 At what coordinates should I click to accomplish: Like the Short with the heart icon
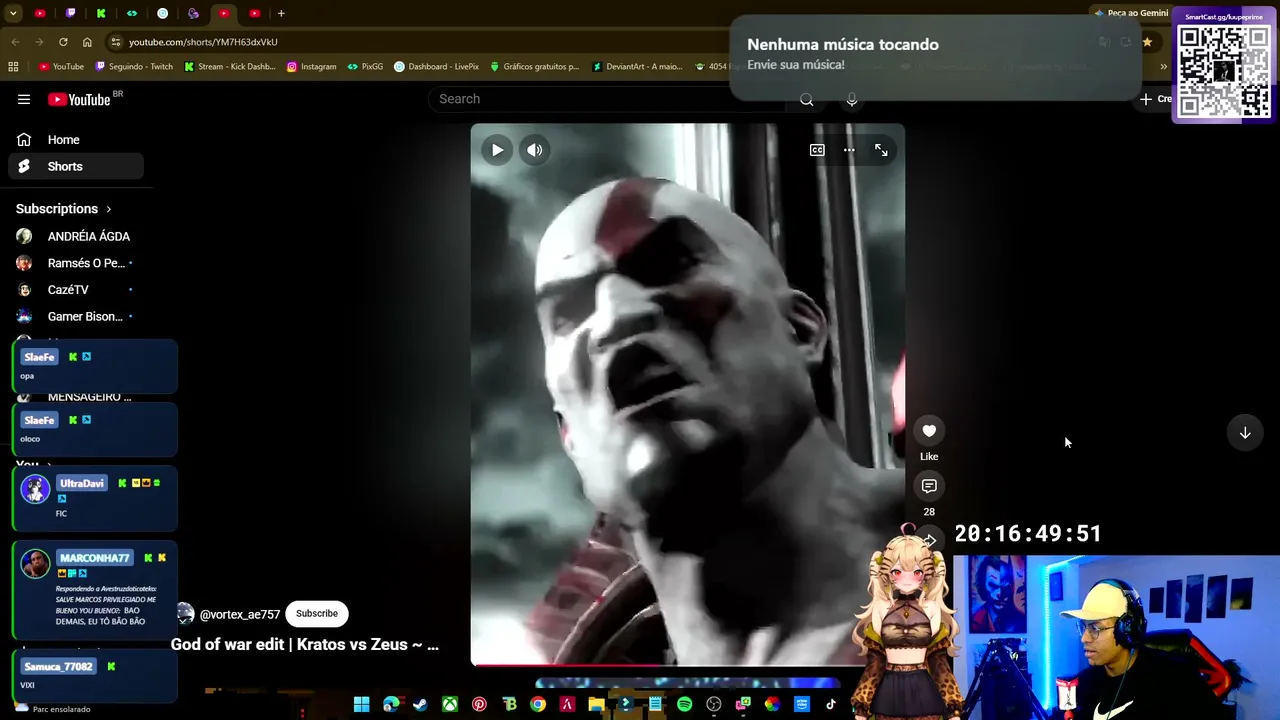coord(929,431)
